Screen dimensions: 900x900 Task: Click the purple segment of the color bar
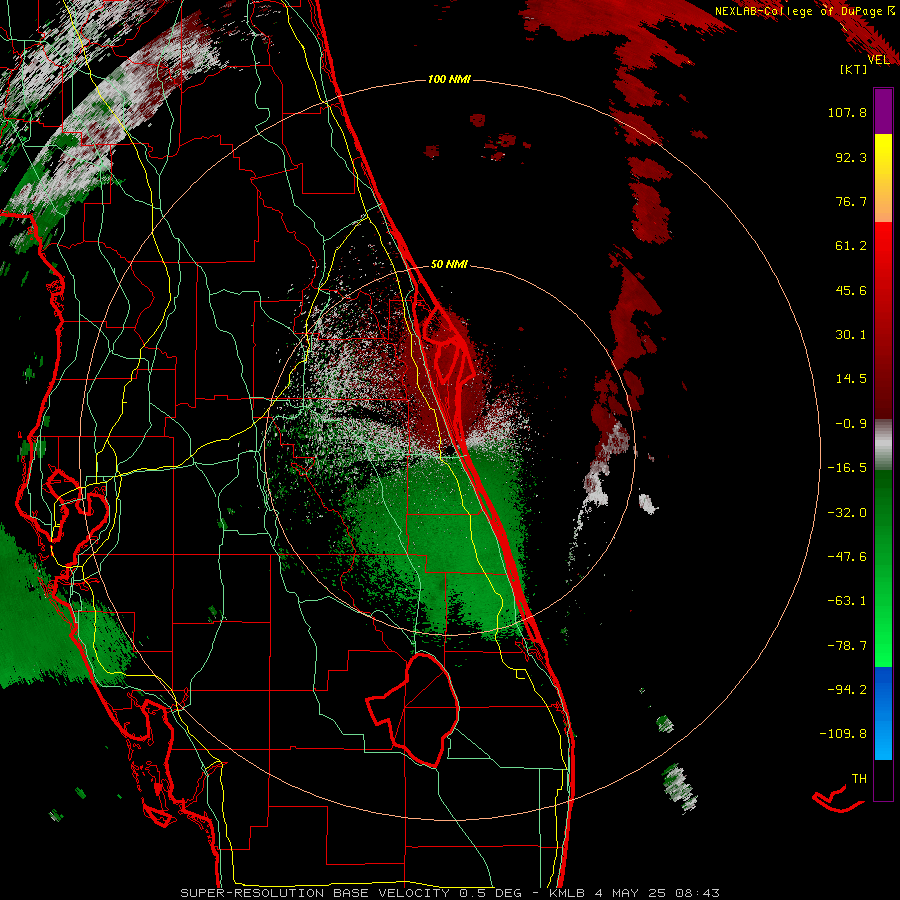(x=883, y=111)
